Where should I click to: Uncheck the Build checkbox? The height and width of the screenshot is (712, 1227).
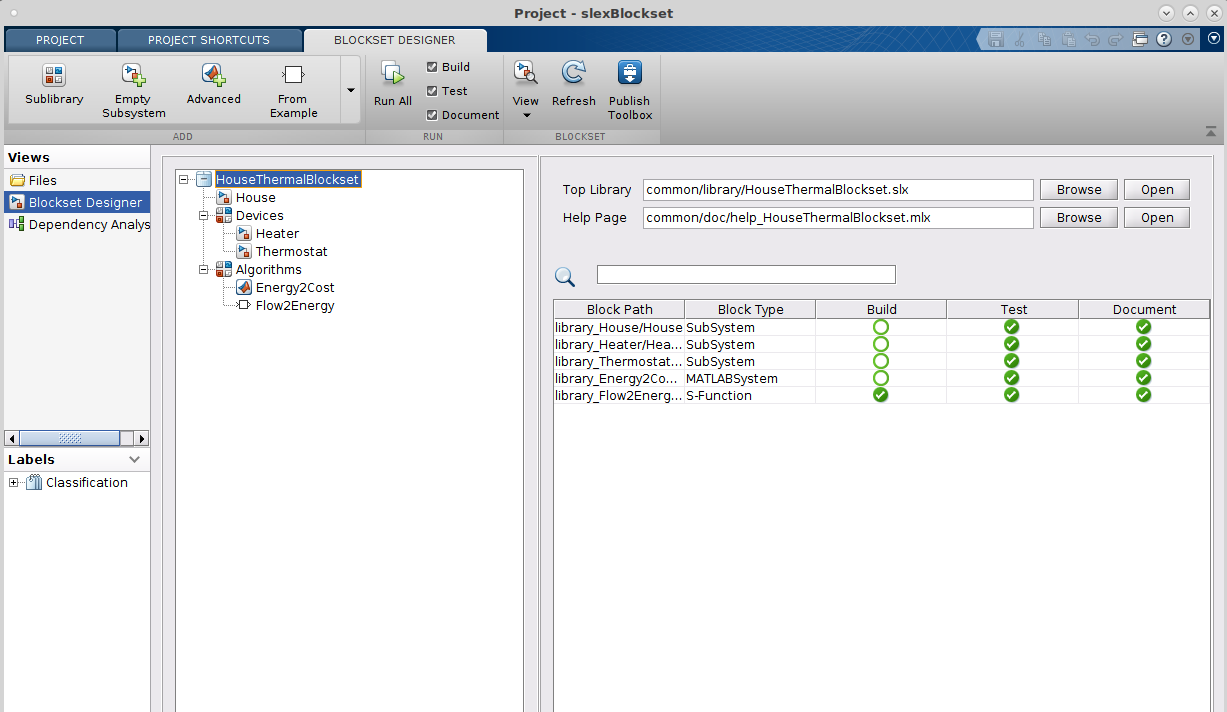432,67
